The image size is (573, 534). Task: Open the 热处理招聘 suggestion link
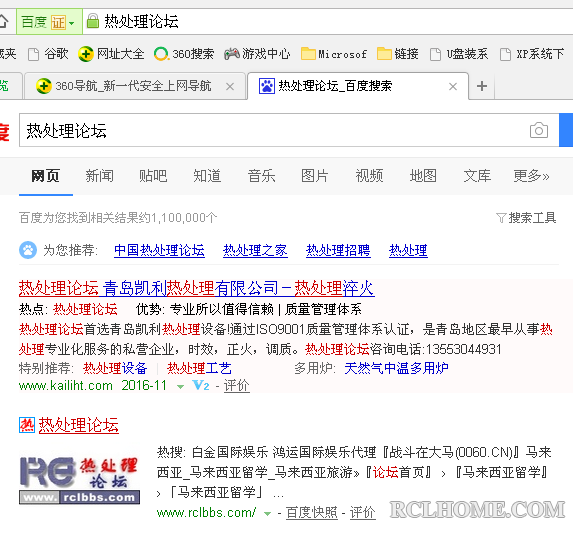(338, 251)
